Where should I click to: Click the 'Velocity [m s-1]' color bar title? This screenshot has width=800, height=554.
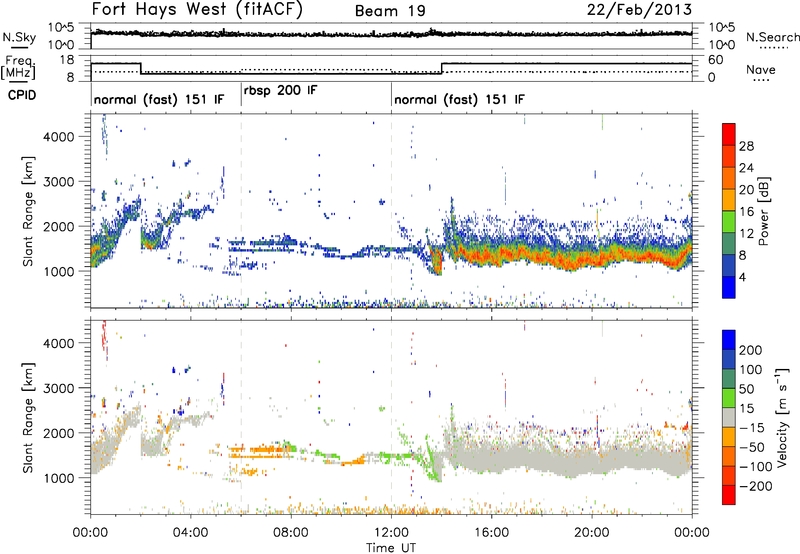click(783, 417)
